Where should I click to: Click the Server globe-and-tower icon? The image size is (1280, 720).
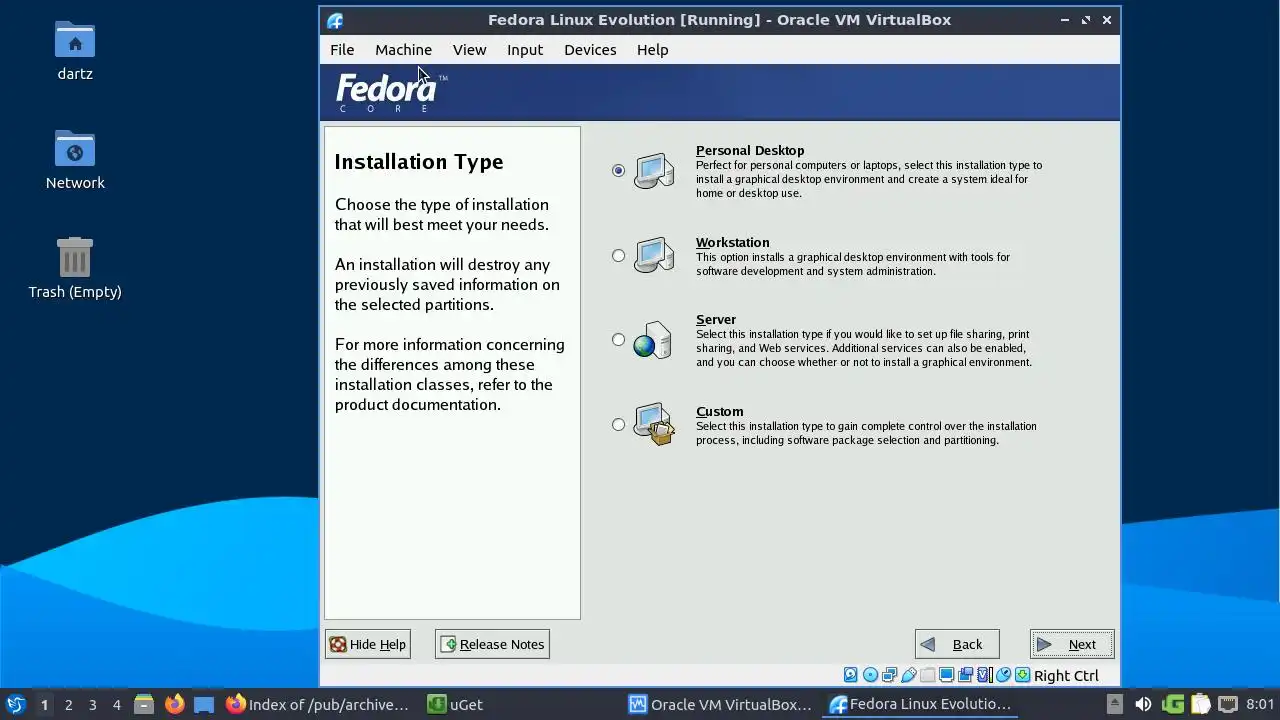click(653, 340)
